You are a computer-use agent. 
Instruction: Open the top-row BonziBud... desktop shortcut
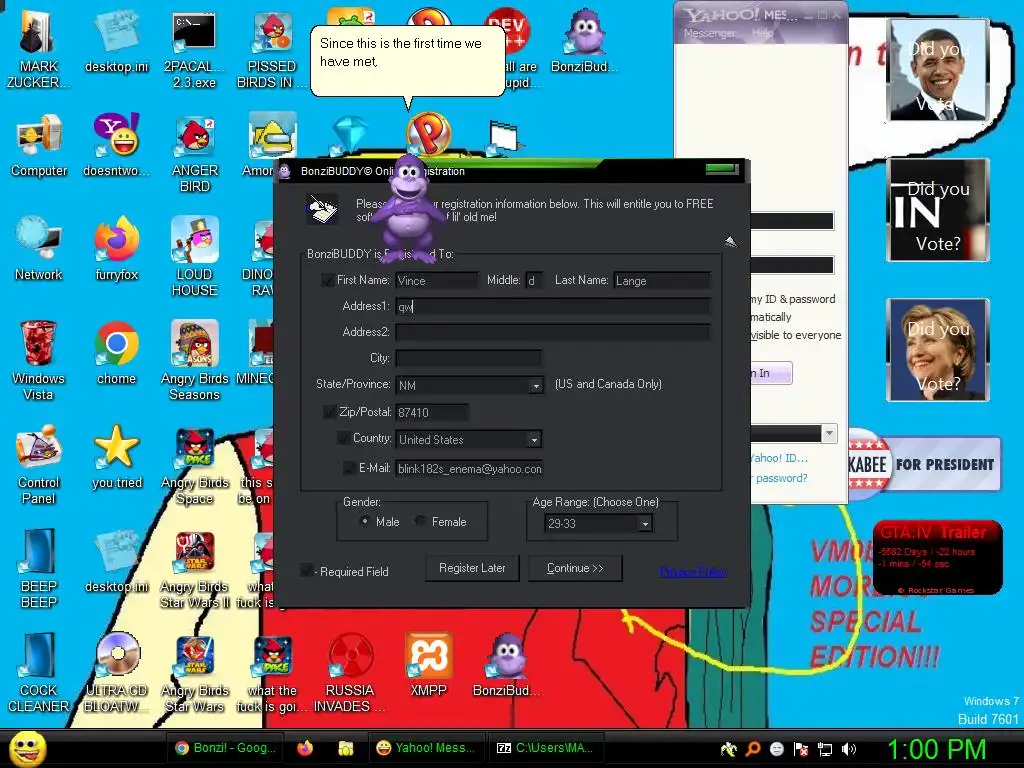pos(584,40)
